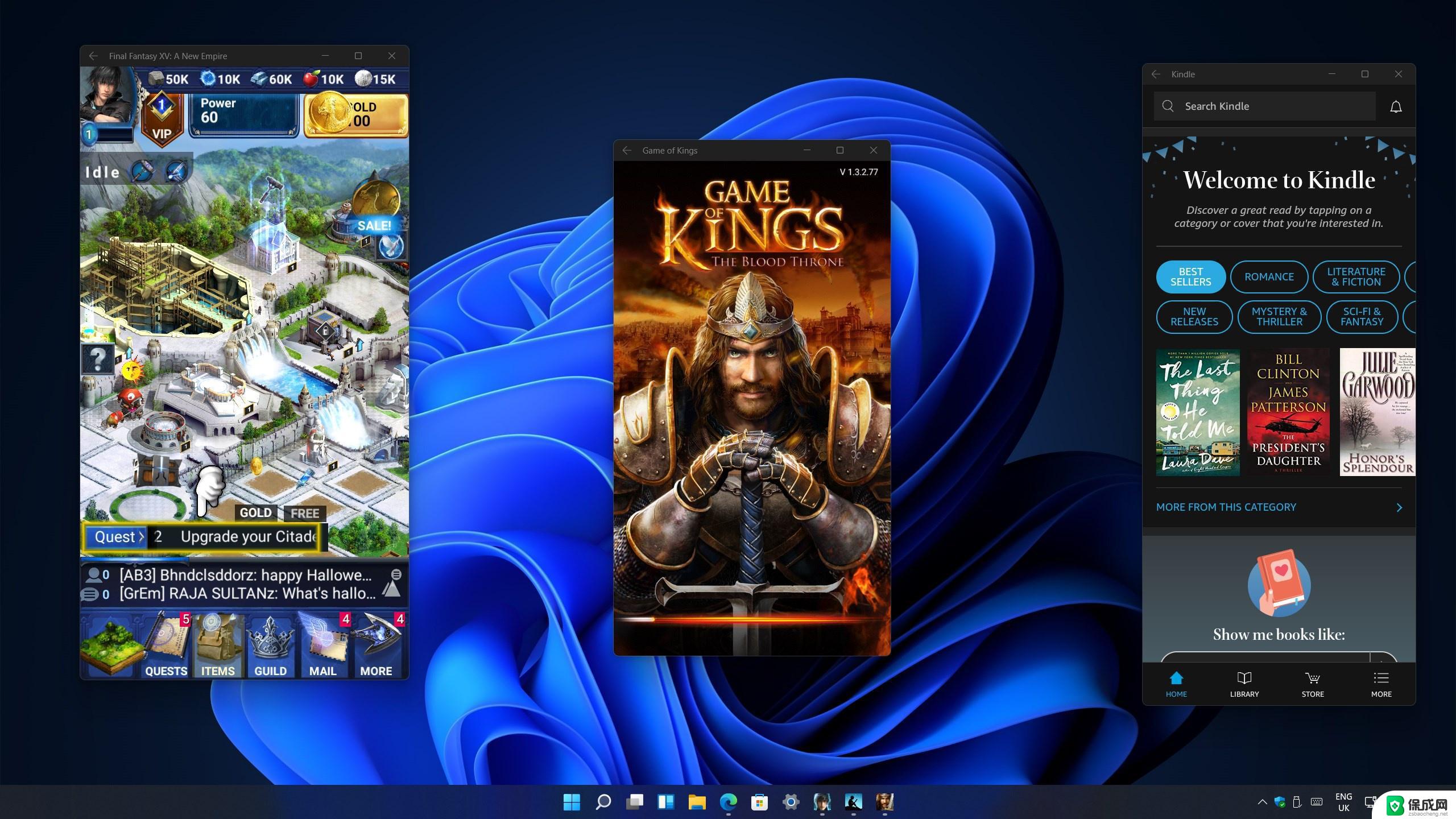Image resolution: width=1456 pixels, height=819 pixels.
Task: Select the MYSTERY & THRILLER category
Action: [1279, 317]
